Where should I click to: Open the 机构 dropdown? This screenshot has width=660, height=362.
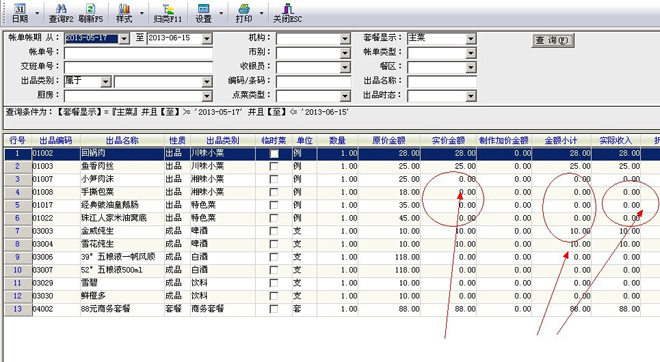[x=345, y=39]
